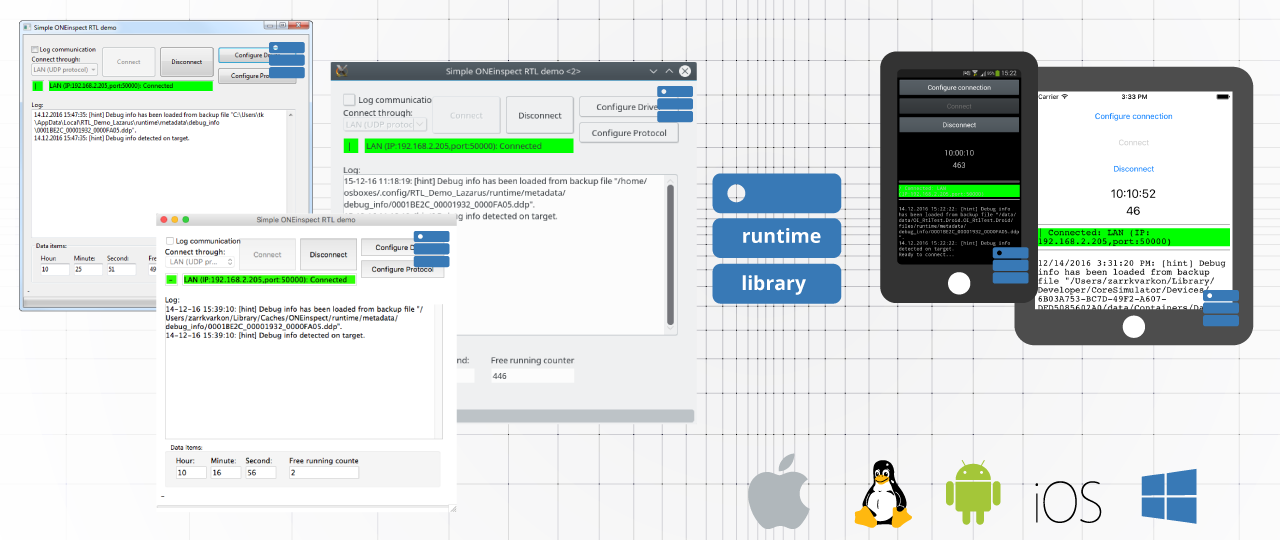Click the iOS logo
Screen dimensions: 1280x540
pyautogui.click(x=1067, y=501)
